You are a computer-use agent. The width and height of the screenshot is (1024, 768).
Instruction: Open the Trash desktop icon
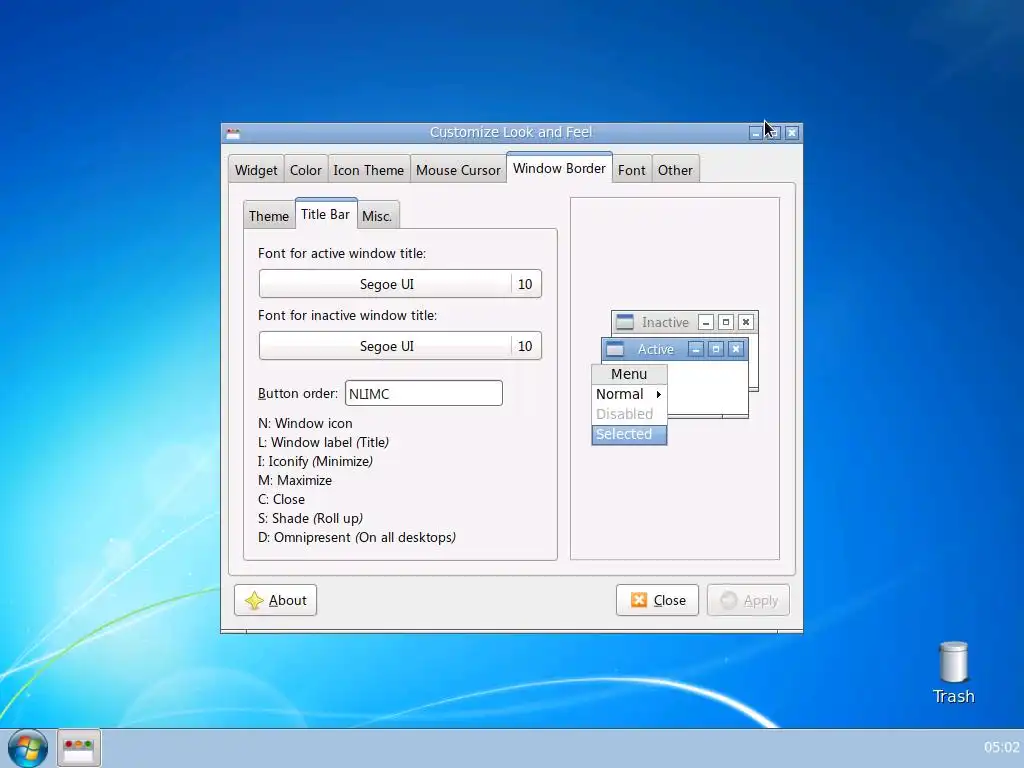953,673
